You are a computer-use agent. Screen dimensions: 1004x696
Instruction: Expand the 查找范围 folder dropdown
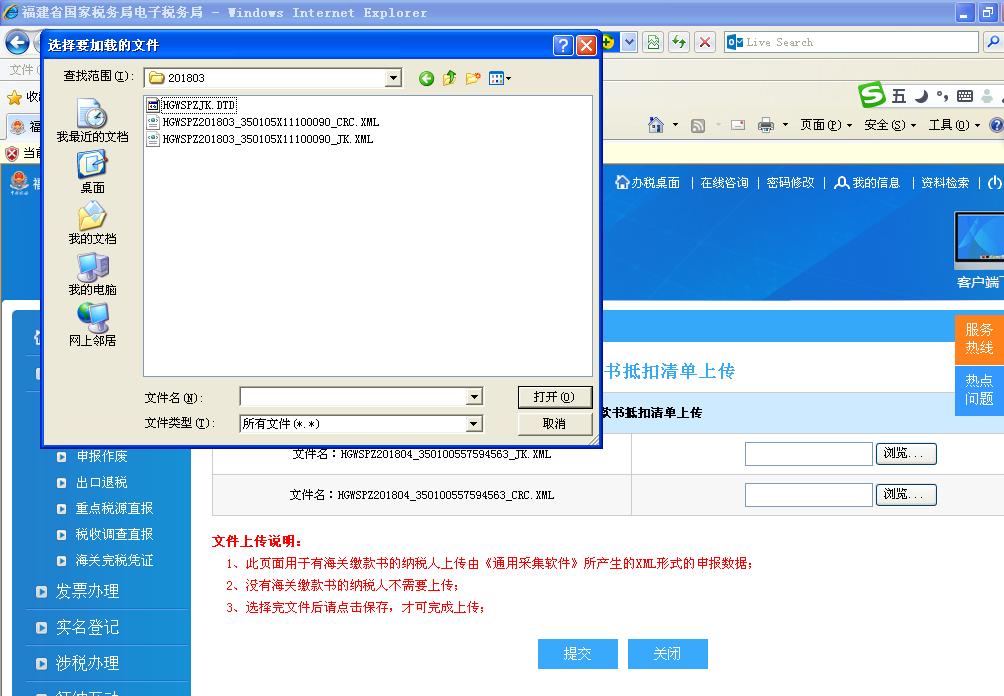point(393,78)
